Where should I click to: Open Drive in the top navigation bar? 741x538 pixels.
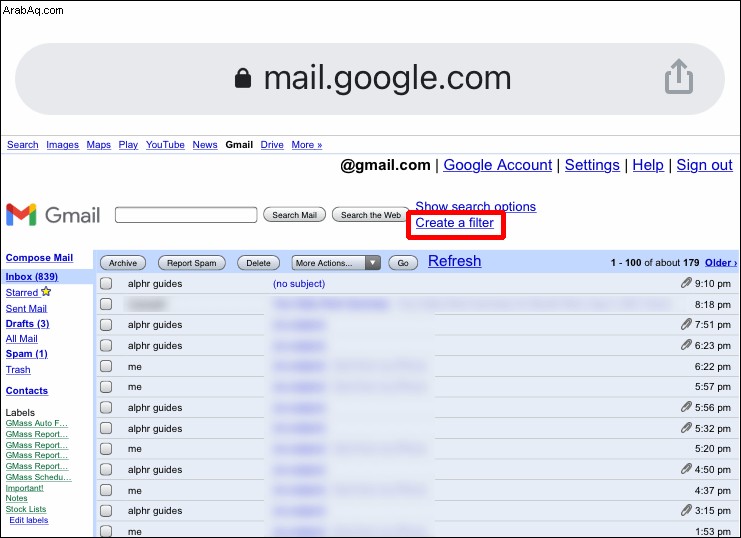(272, 145)
